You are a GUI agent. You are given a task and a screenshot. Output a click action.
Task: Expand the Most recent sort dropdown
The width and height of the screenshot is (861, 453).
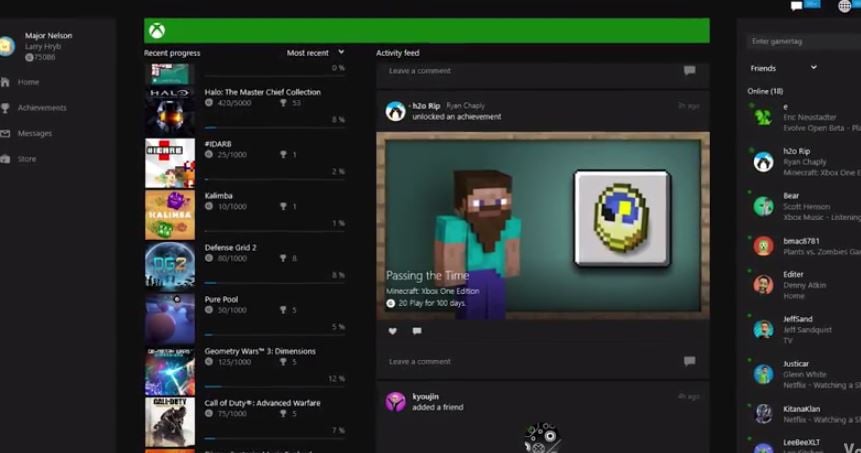click(316, 53)
